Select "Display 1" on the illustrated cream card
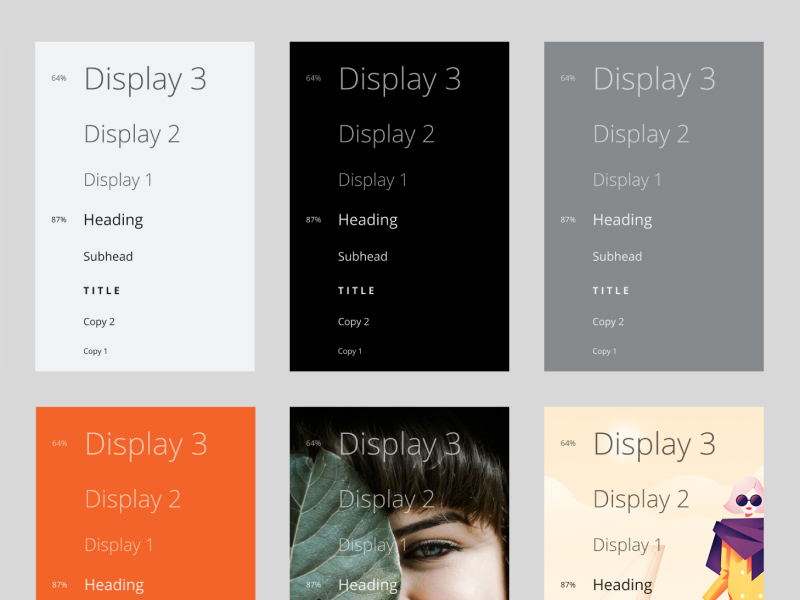The image size is (800, 600). tap(627, 545)
